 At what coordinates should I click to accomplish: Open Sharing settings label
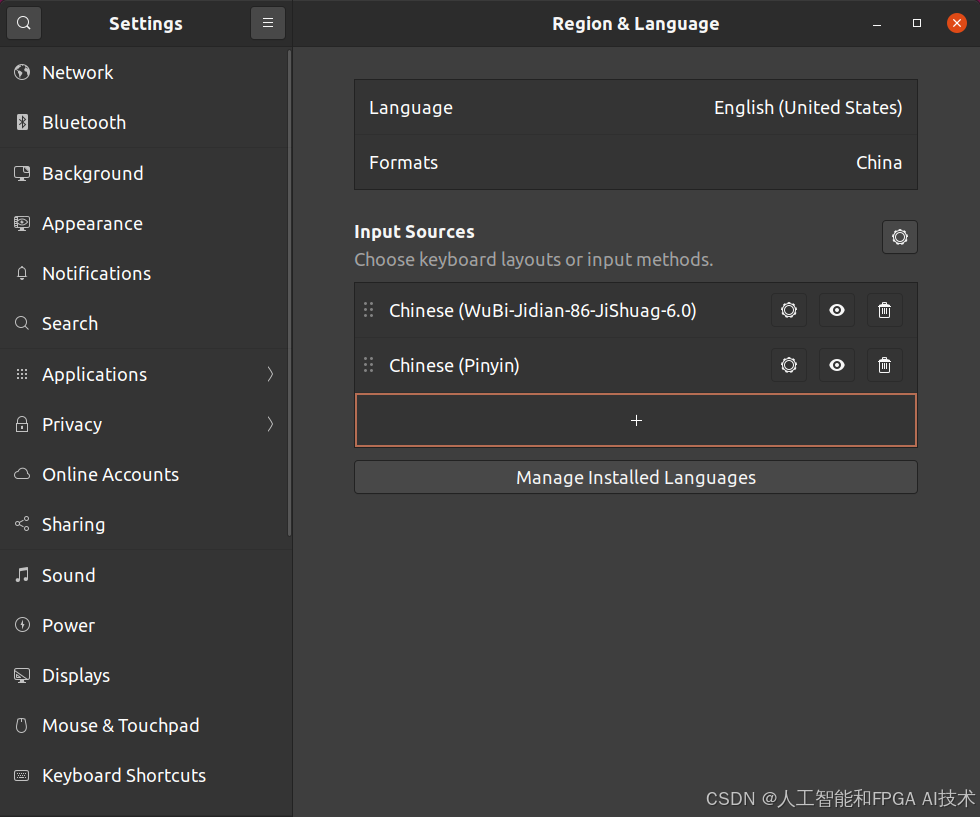click(73, 524)
